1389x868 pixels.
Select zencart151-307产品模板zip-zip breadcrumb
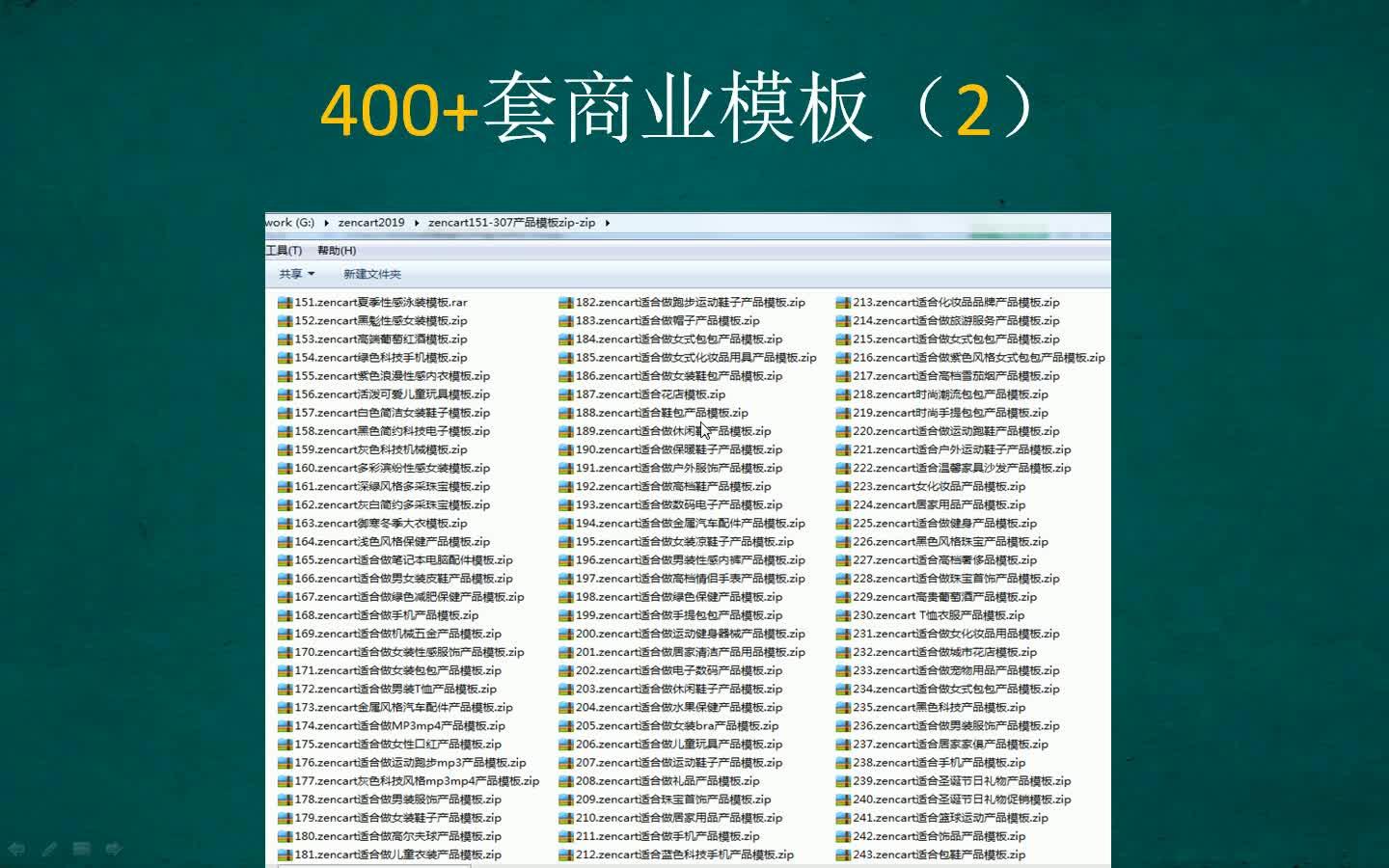click(512, 223)
